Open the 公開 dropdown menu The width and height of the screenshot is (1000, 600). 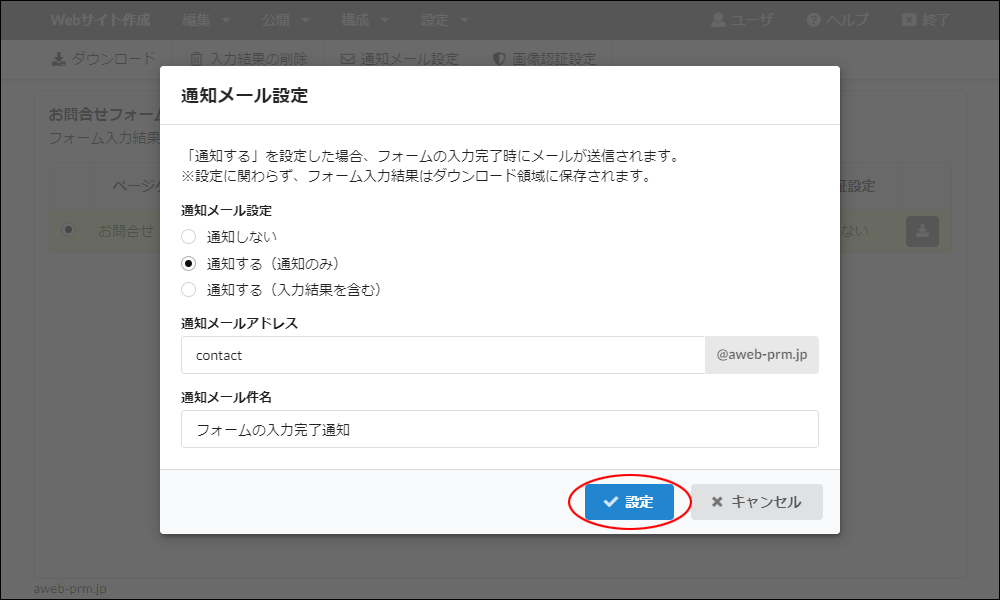click(x=285, y=20)
